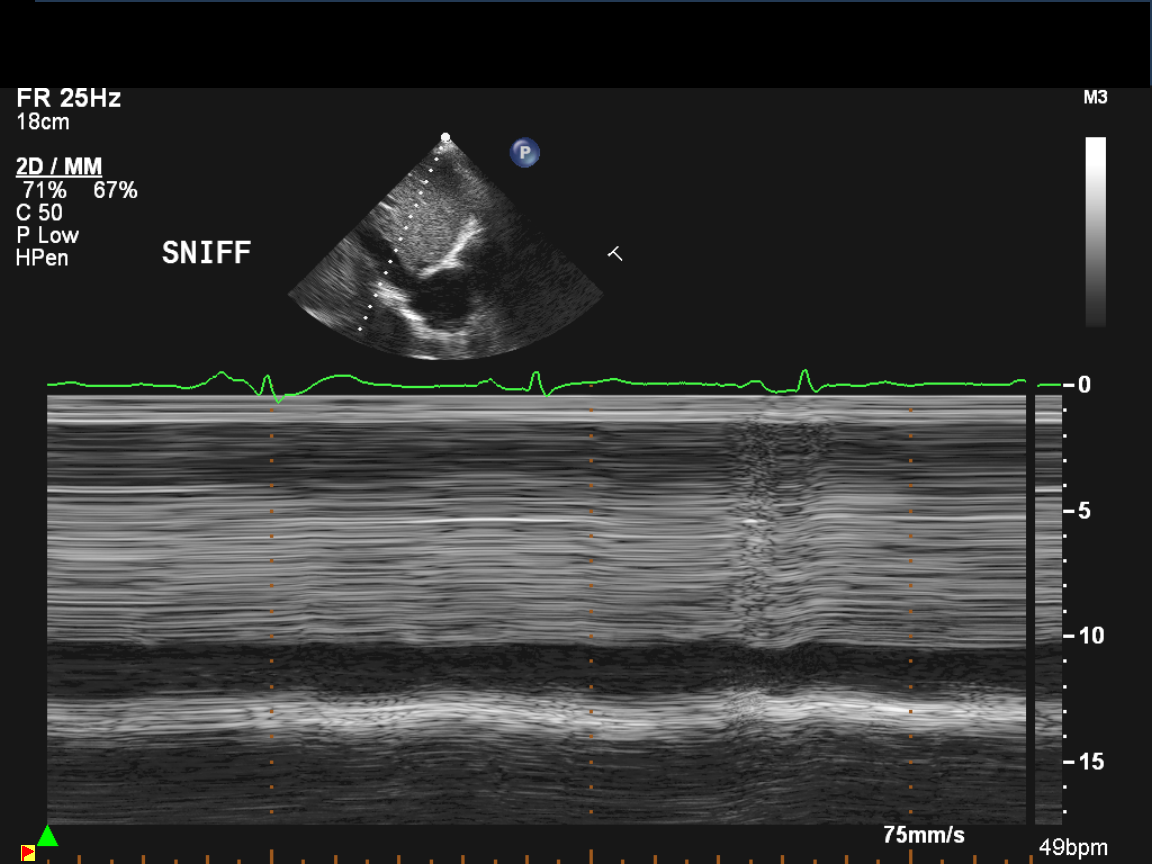The width and height of the screenshot is (1152, 864).
Task: Click the white focus marker beside the sector
Action: click(x=615, y=254)
